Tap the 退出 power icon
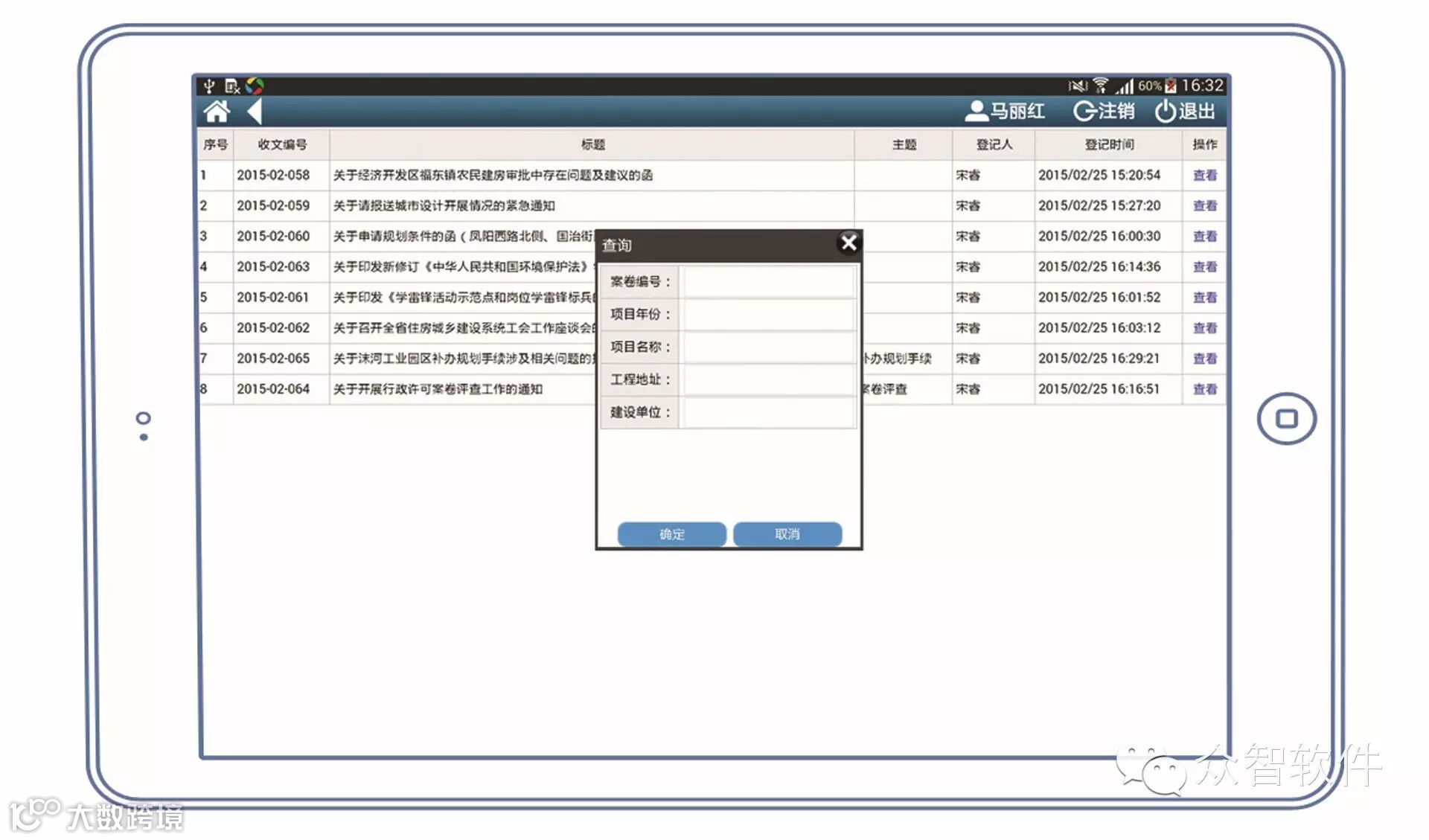1429x840 pixels. coord(1165,112)
